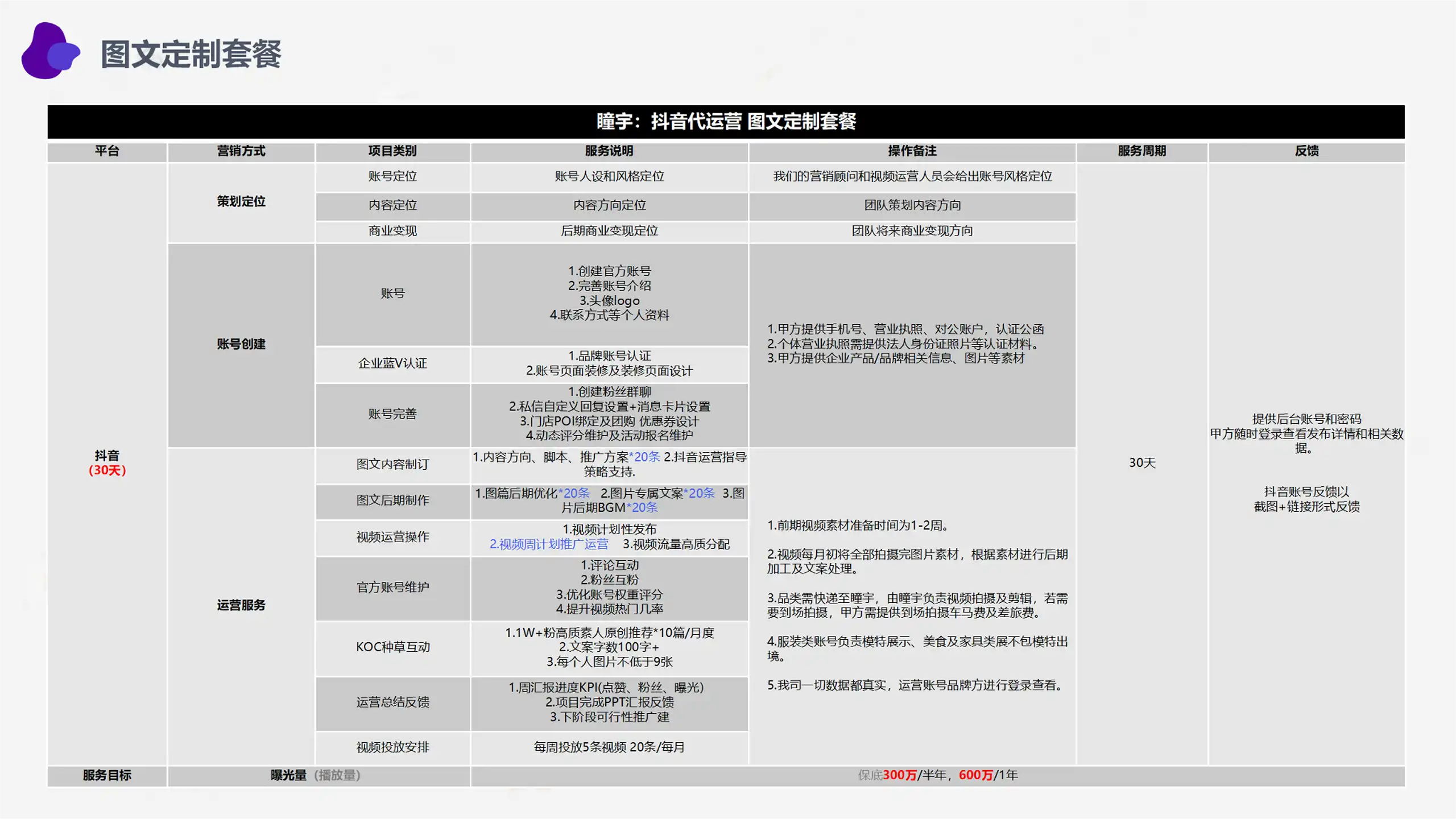The width and height of the screenshot is (1456, 819).
Task: Click the 内容定位 cell
Action: (392, 206)
